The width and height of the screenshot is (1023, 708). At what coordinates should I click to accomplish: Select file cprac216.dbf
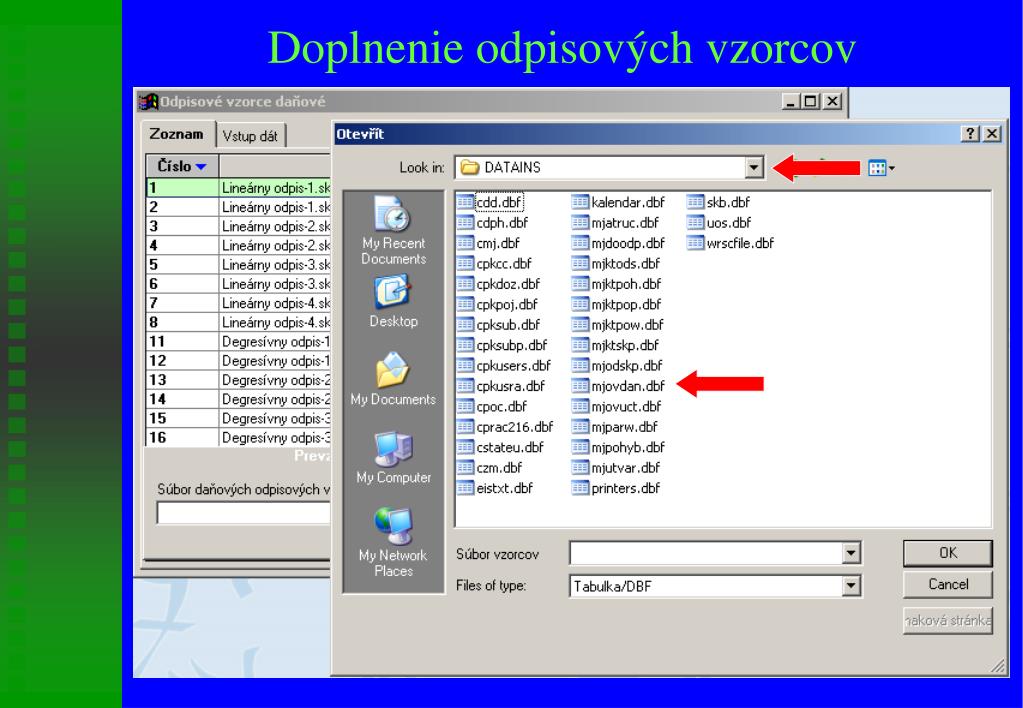click(x=505, y=427)
